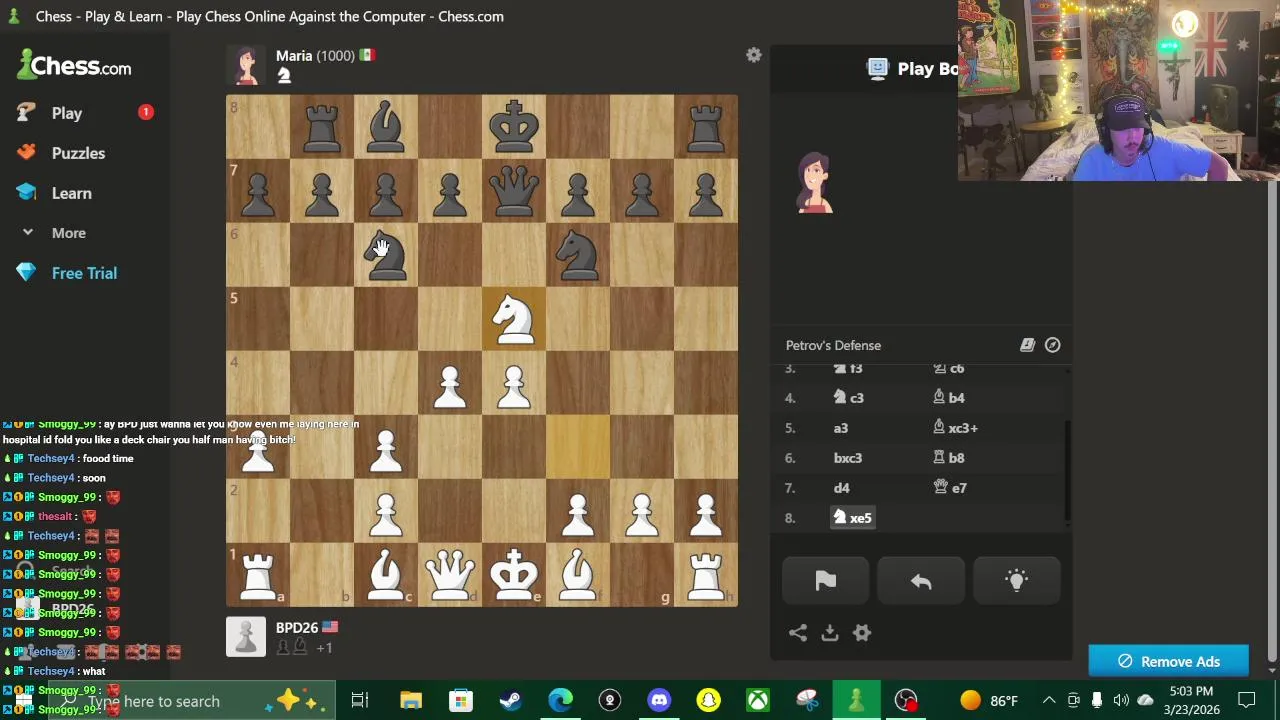Click the black bishop on c8

(386, 127)
